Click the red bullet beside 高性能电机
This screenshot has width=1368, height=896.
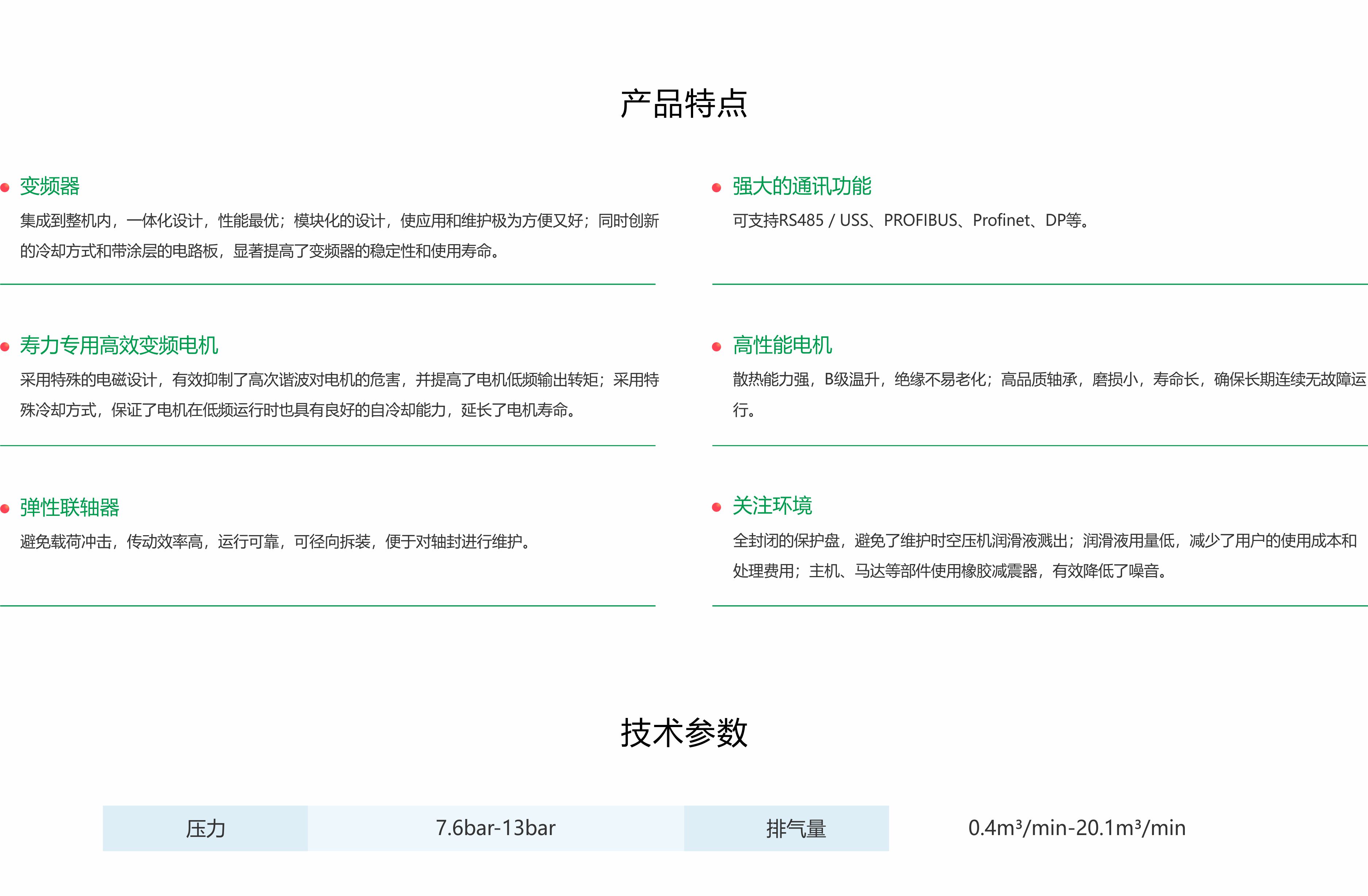716,347
